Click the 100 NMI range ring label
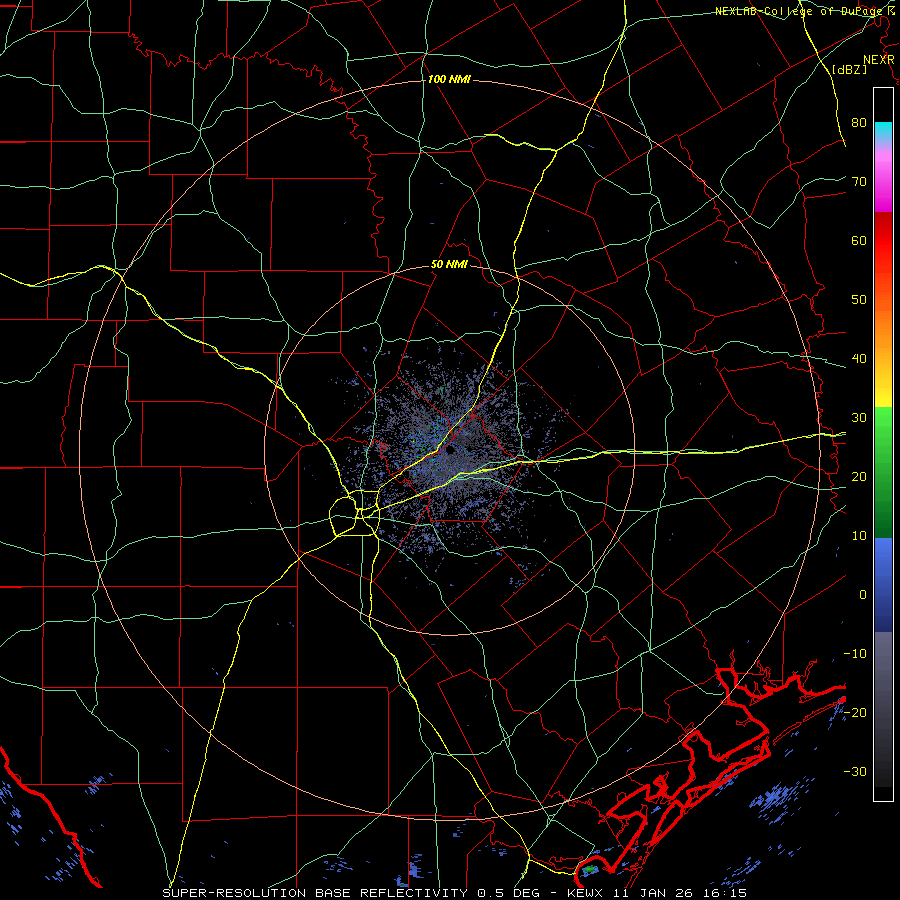900x900 pixels. click(x=449, y=79)
